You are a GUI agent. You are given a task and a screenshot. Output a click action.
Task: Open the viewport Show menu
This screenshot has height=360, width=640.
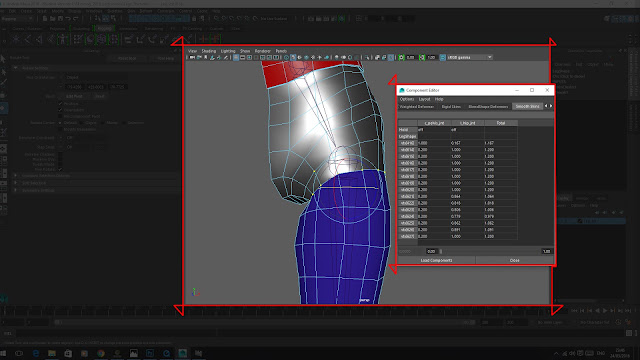click(x=245, y=51)
